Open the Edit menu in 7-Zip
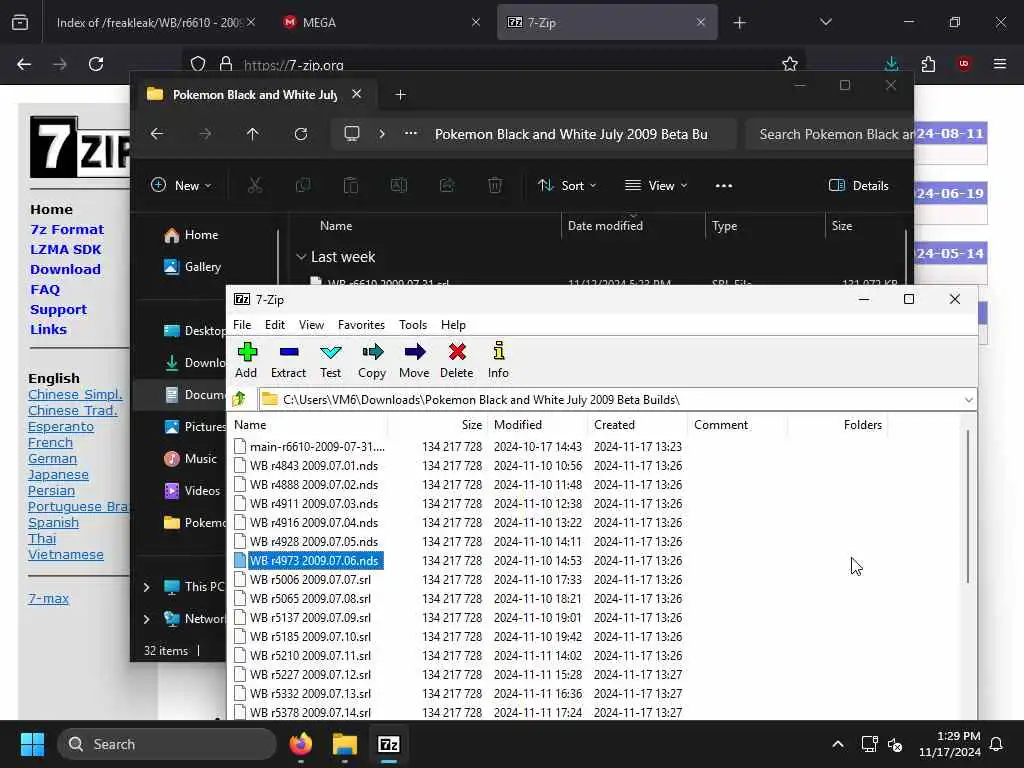The image size is (1024, 768). (275, 325)
